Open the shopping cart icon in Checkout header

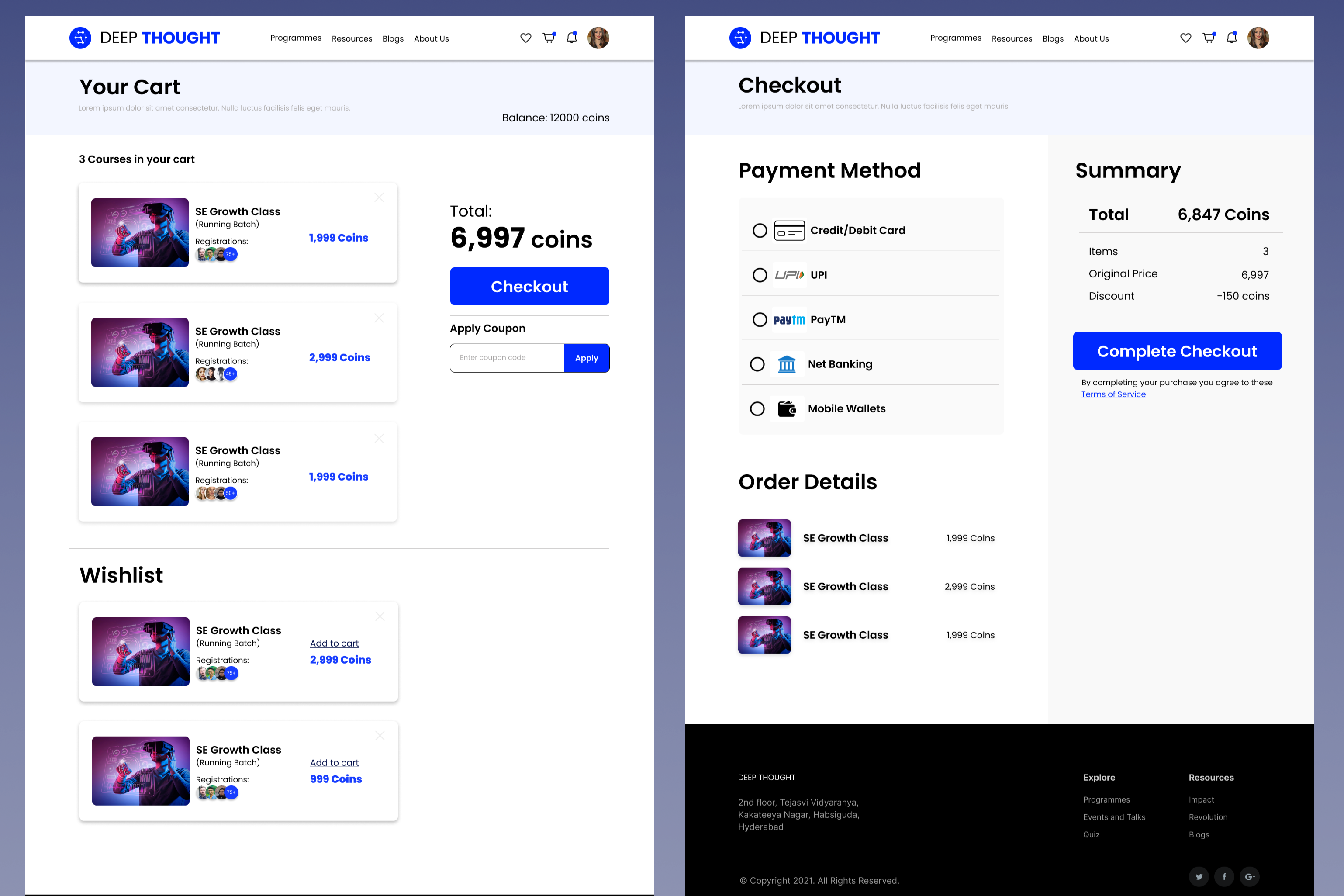coord(1209,38)
